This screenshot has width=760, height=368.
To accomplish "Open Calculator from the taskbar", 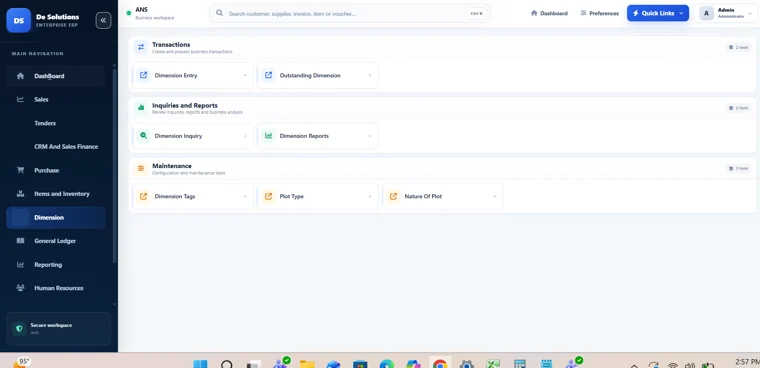I will pyautogui.click(x=520, y=364).
